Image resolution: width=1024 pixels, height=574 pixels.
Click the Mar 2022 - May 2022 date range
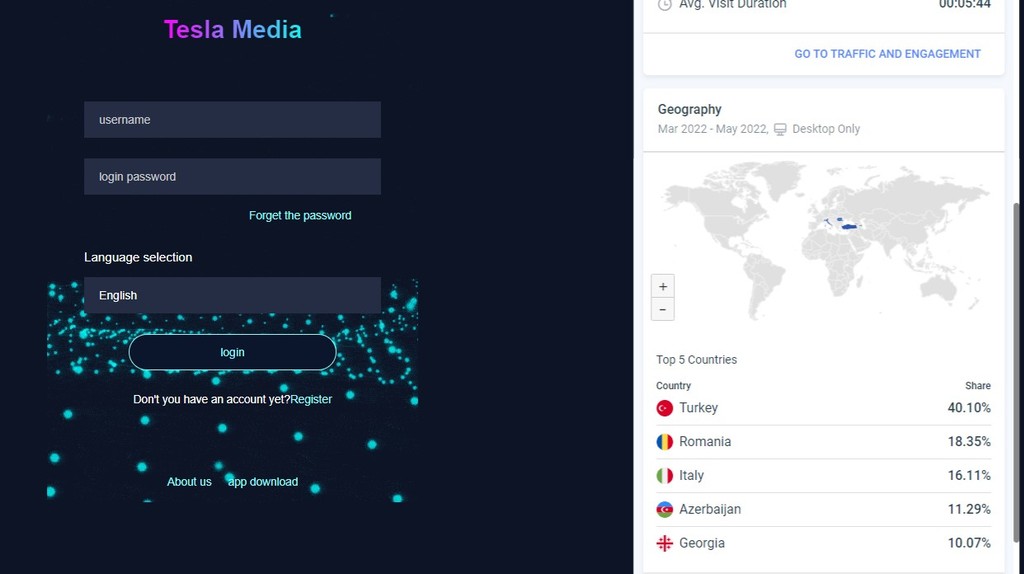pos(712,129)
